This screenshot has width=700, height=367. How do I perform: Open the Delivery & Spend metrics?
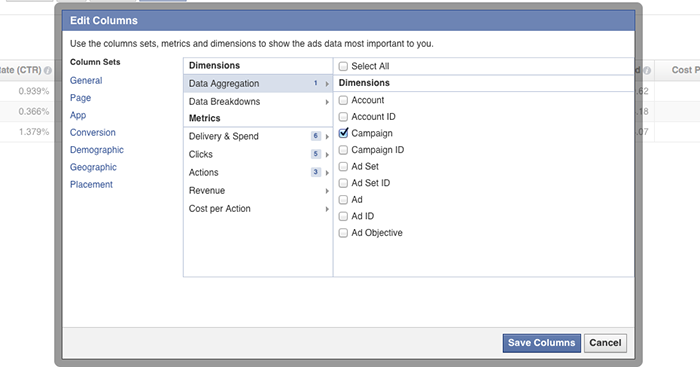click(x=258, y=136)
